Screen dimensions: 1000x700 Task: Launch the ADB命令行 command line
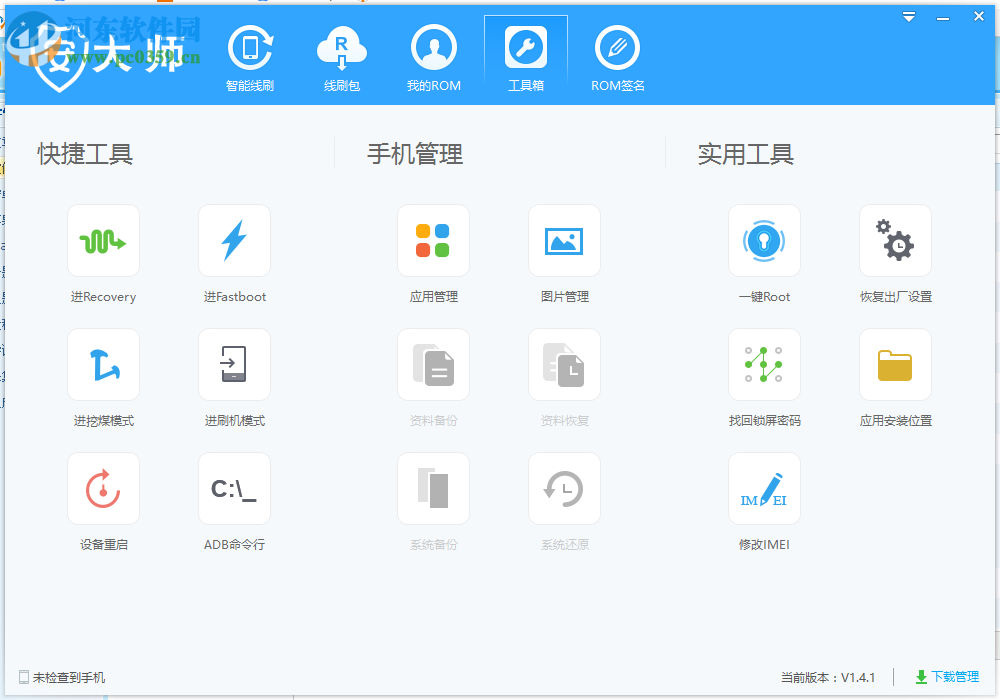click(x=234, y=488)
